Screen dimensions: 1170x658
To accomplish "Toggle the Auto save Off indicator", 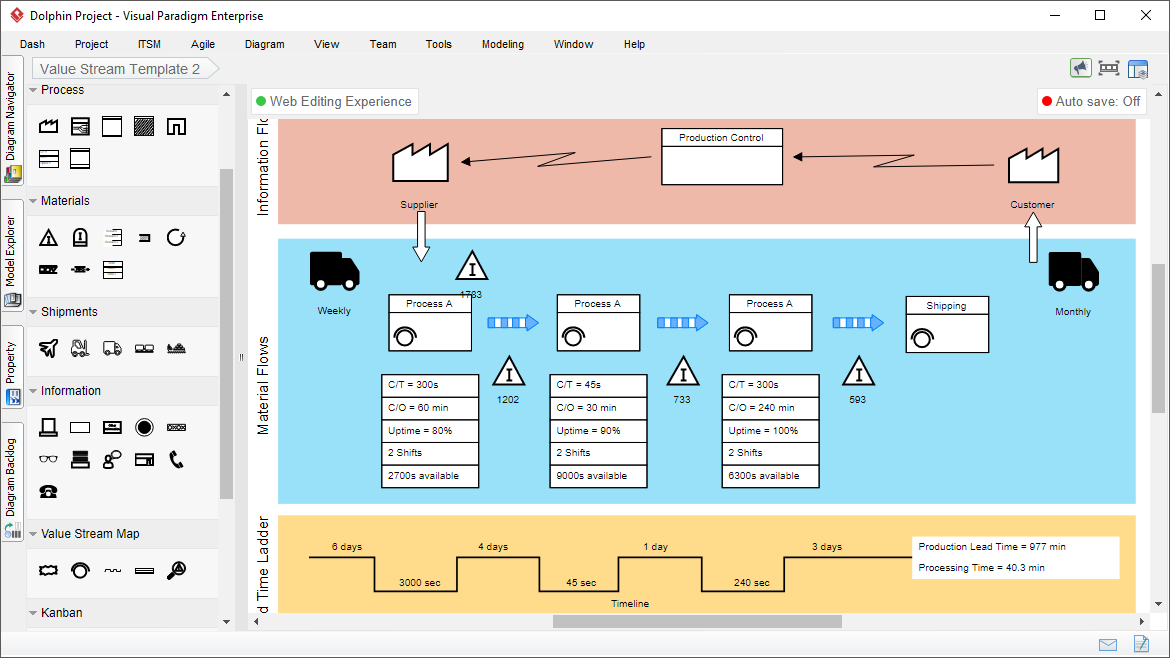I will point(1091,101).
